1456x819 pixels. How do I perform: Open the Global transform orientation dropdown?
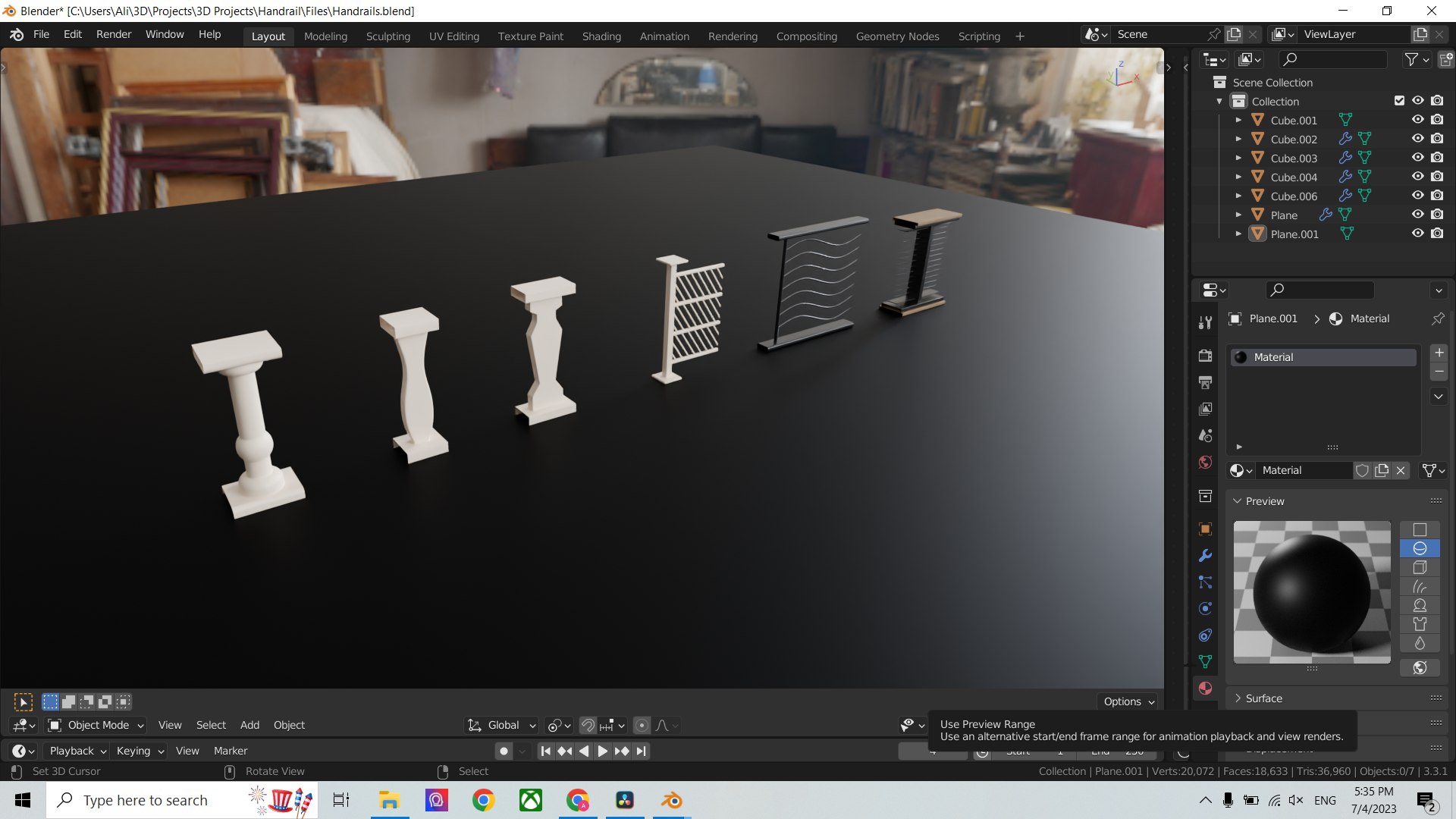point(501,726)
